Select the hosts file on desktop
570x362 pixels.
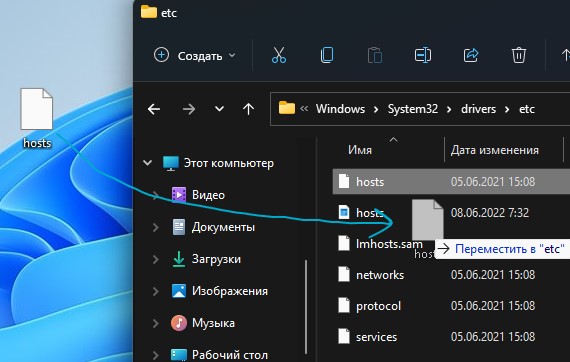click(37, 118)
